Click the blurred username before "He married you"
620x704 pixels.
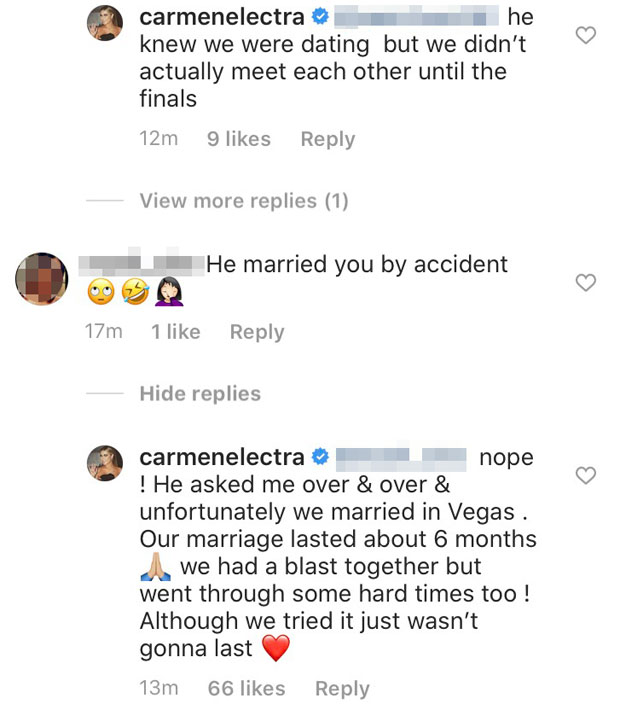coord(140,265)
